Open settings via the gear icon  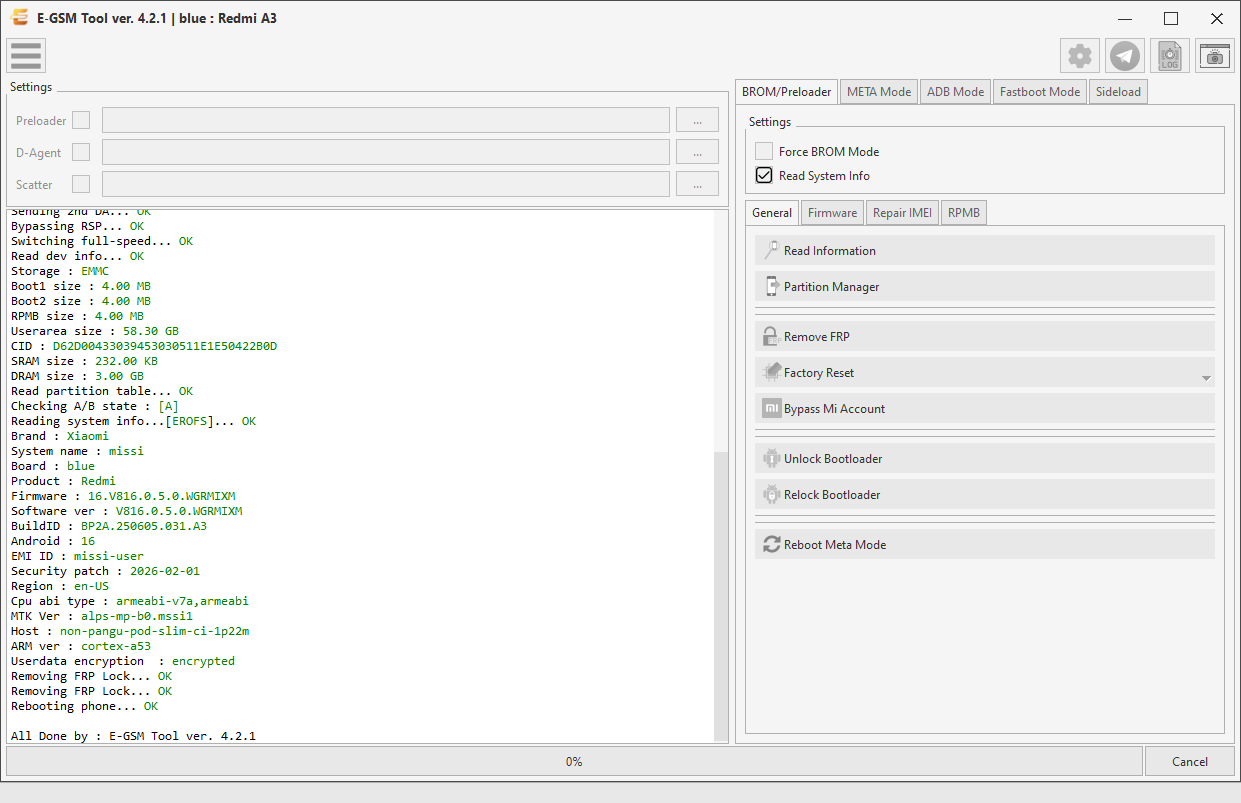coord(1080,56)
